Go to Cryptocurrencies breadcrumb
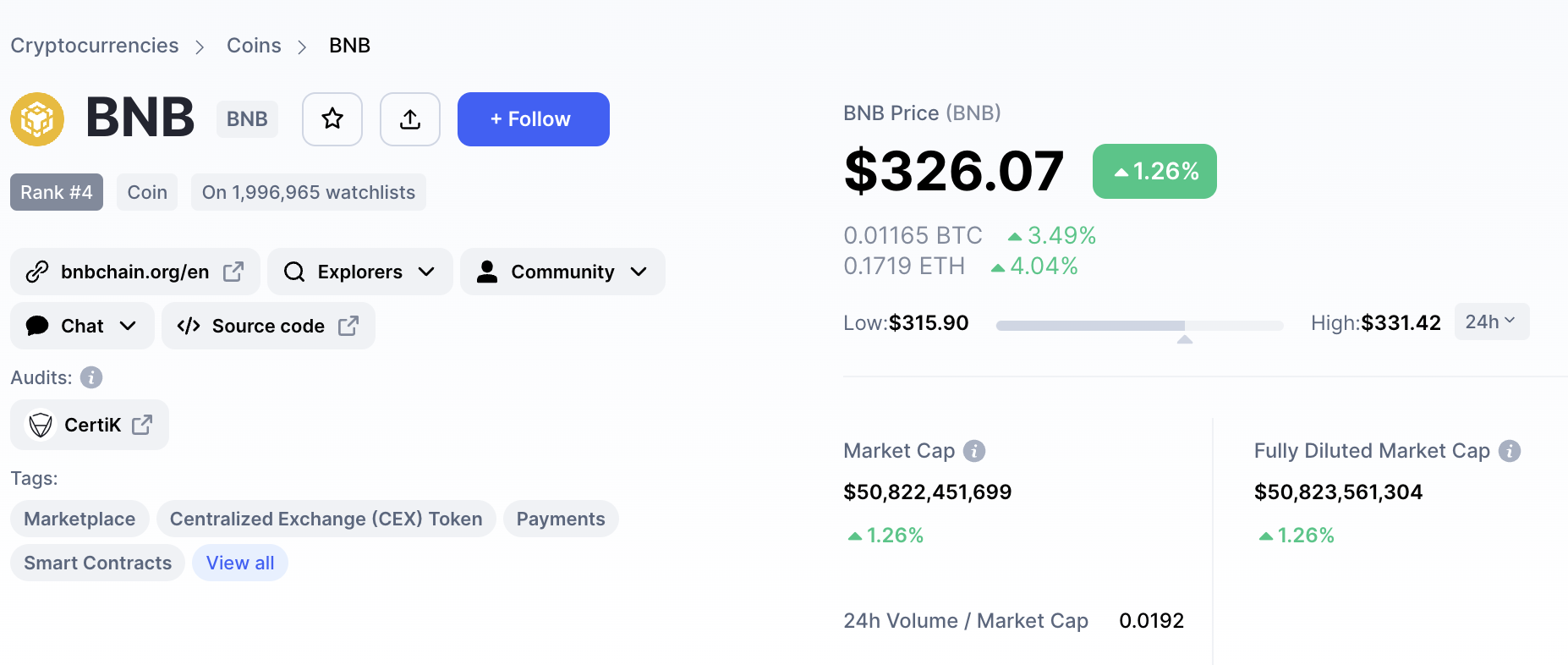Viewport: 1568px width, 665px height. pyautogui.click(x=95, y=46)
